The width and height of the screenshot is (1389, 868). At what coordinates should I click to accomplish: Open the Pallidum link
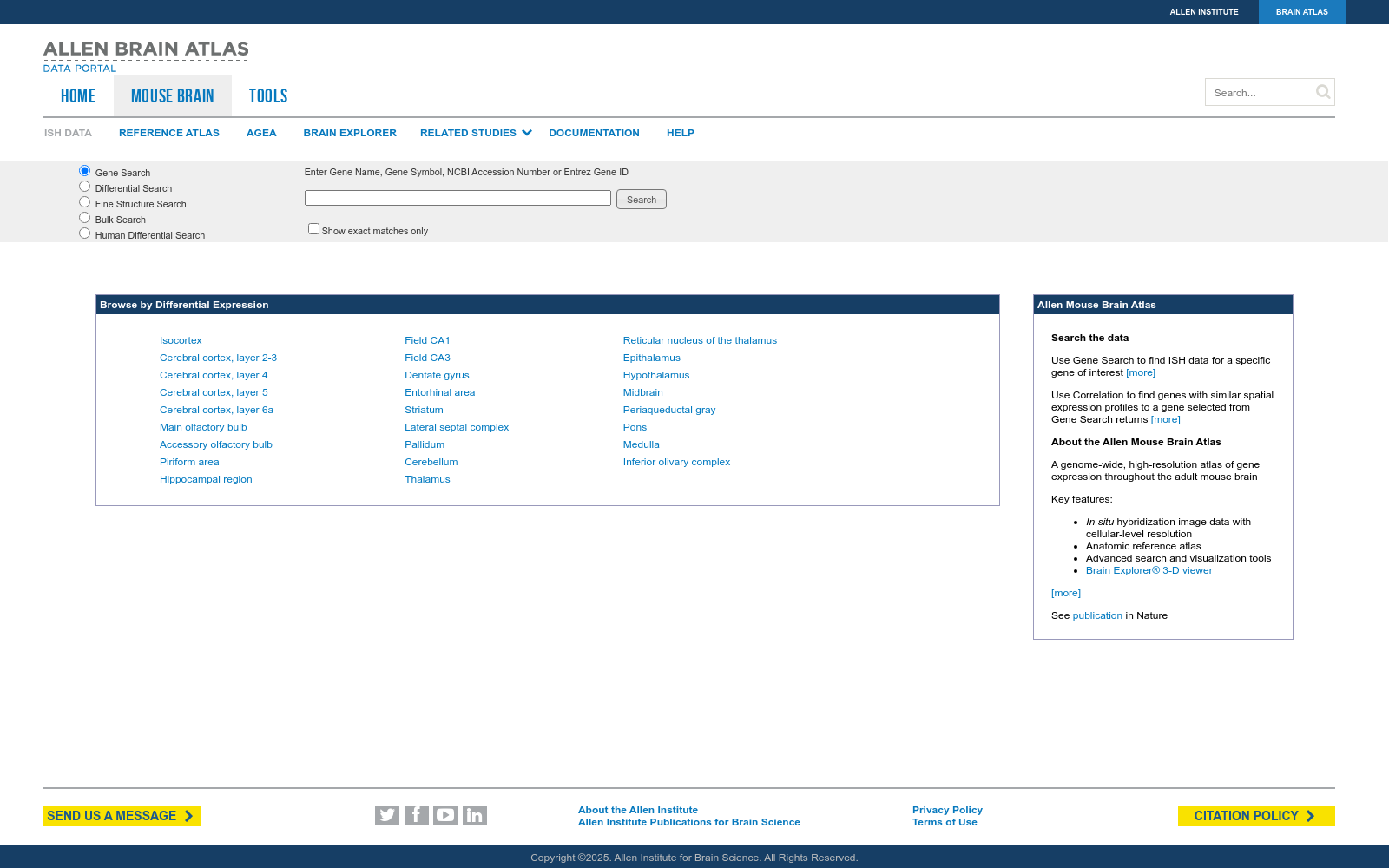425,444
